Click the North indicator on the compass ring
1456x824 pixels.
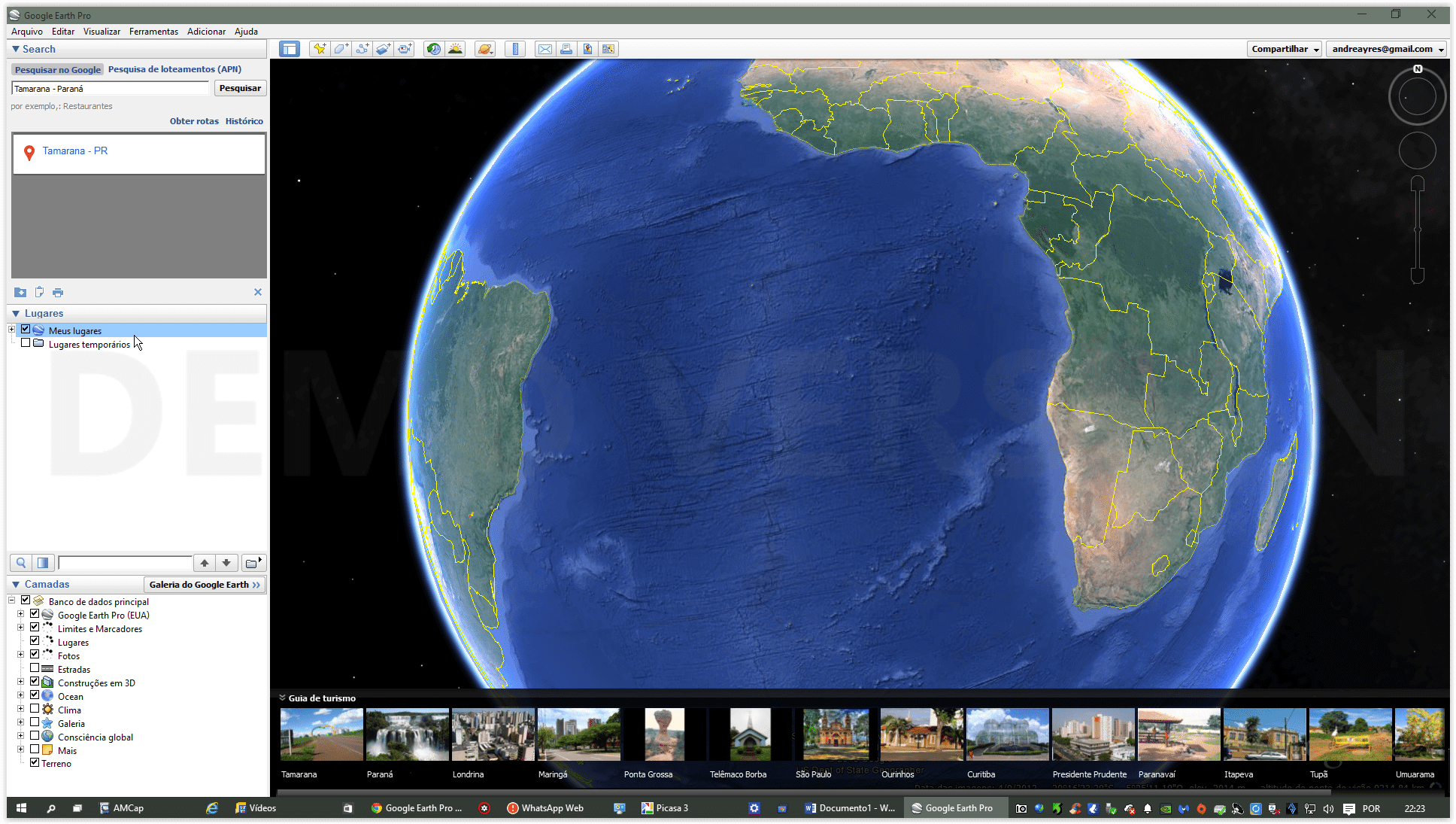pos(1418,69)
